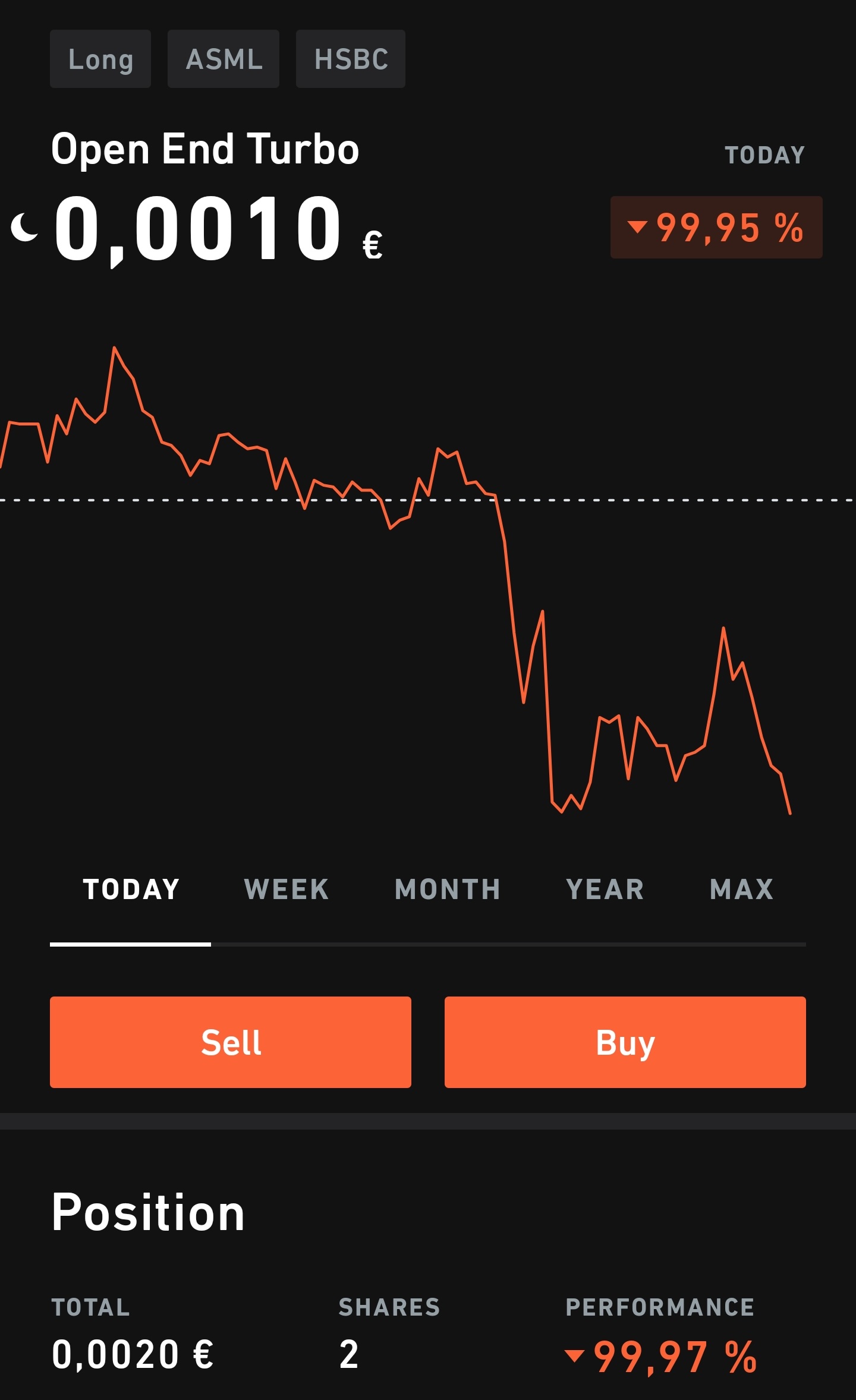Tap the 0,0020 € position total
Viewport: 856px width, 1400px height.
(x=133, y=1354)
